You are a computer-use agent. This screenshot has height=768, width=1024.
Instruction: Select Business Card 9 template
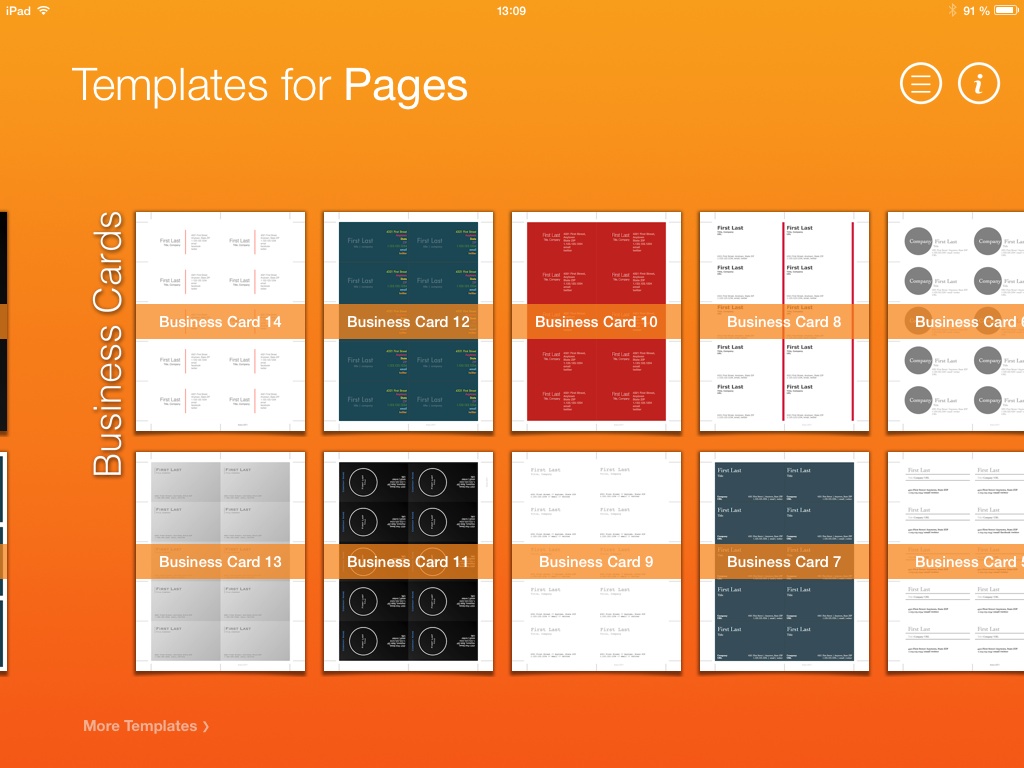[x=596, y=561]
